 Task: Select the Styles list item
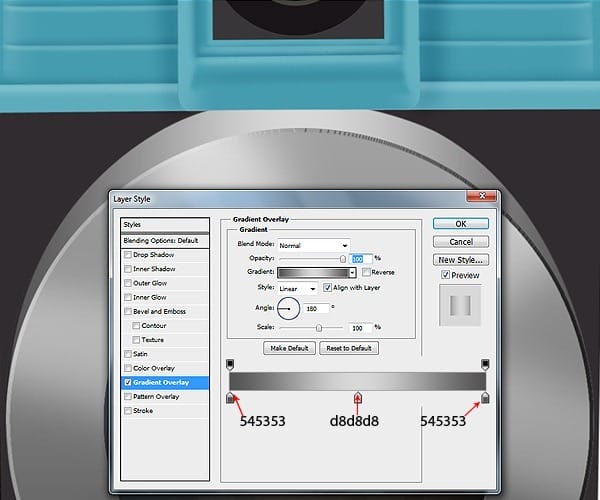click(165, 225)
